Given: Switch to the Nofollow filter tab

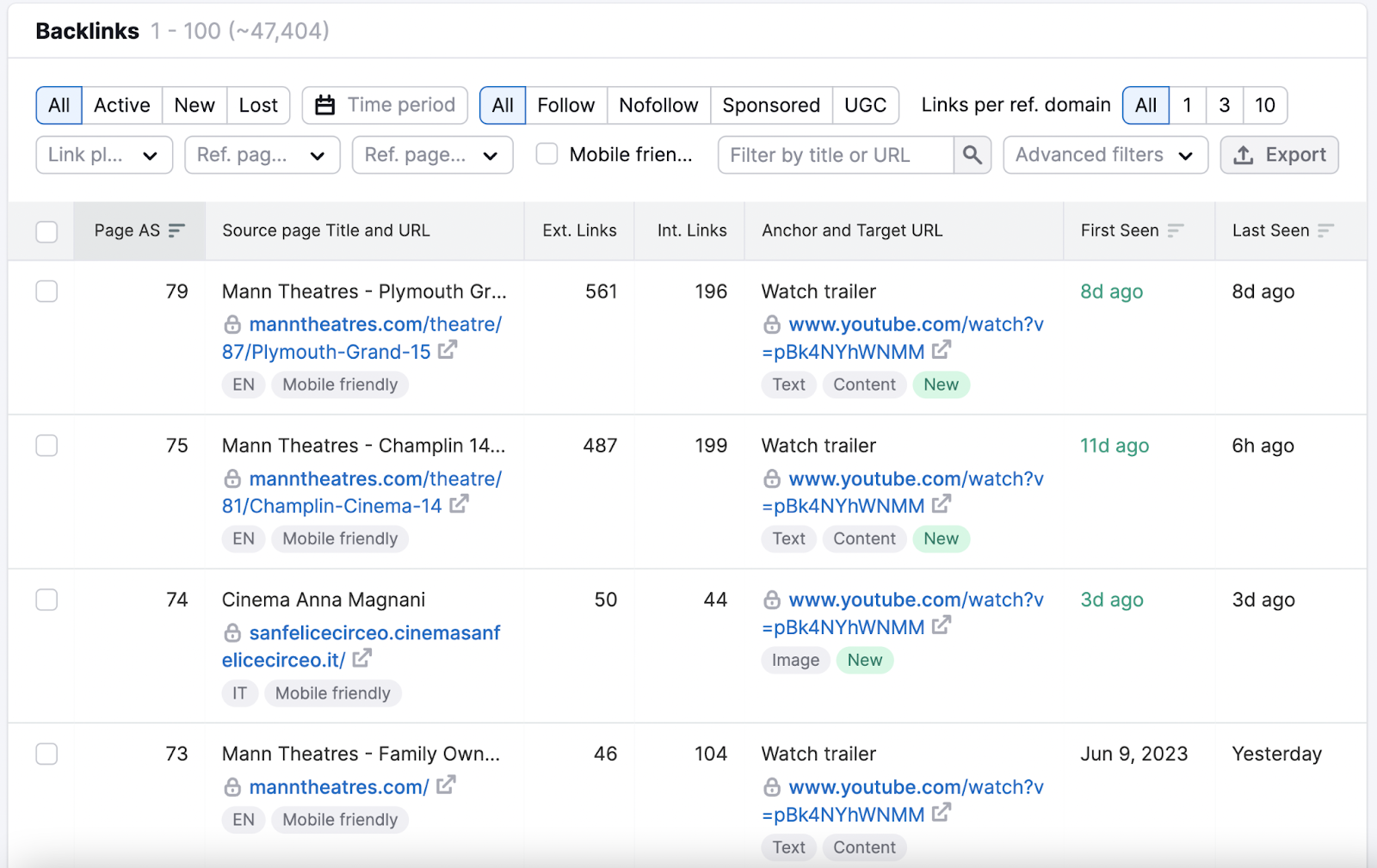Looking at the screenshot, I should point(658,105).
